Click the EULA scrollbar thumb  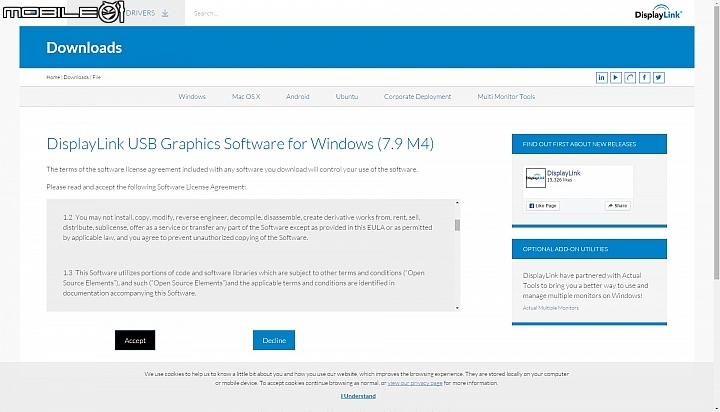tap(457, 225)
